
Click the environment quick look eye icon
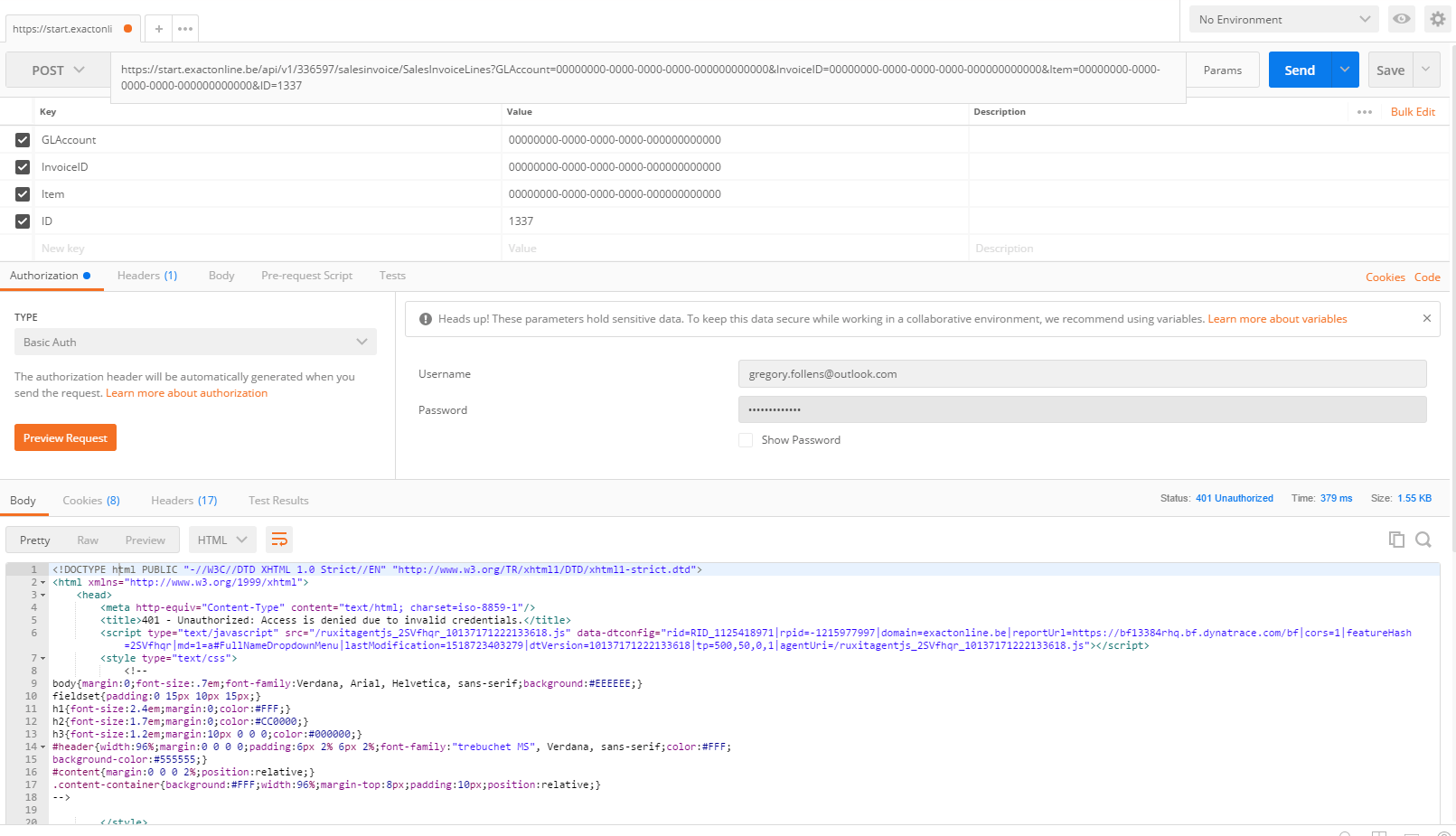click(1401, 19)
